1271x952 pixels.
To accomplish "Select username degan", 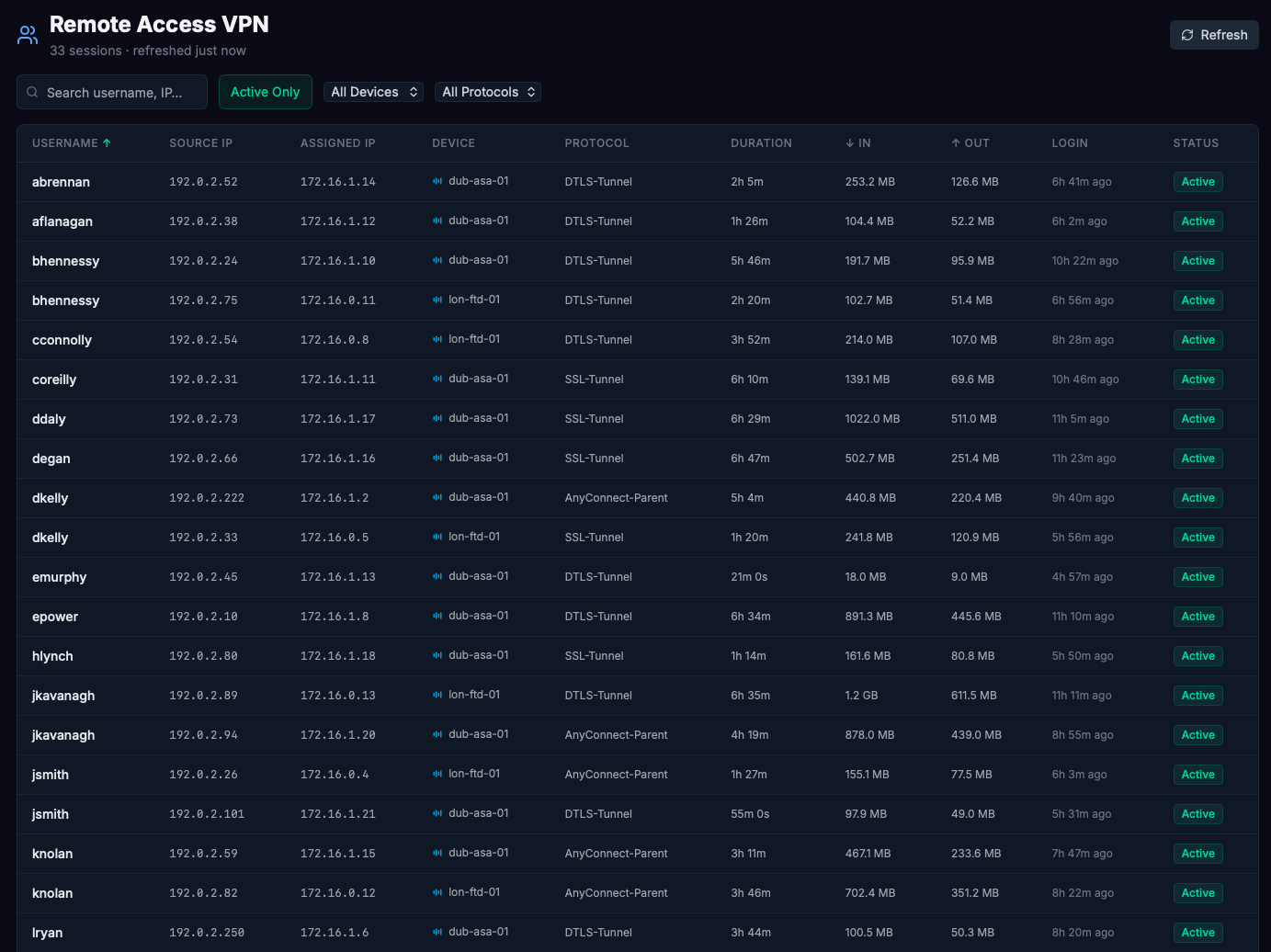I will click(51, 459).
